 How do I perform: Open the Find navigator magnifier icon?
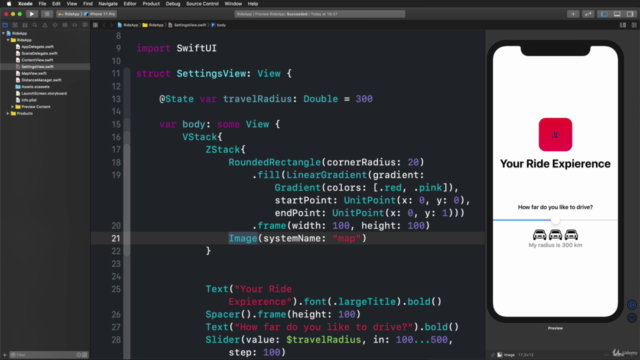tap(35, 25)
